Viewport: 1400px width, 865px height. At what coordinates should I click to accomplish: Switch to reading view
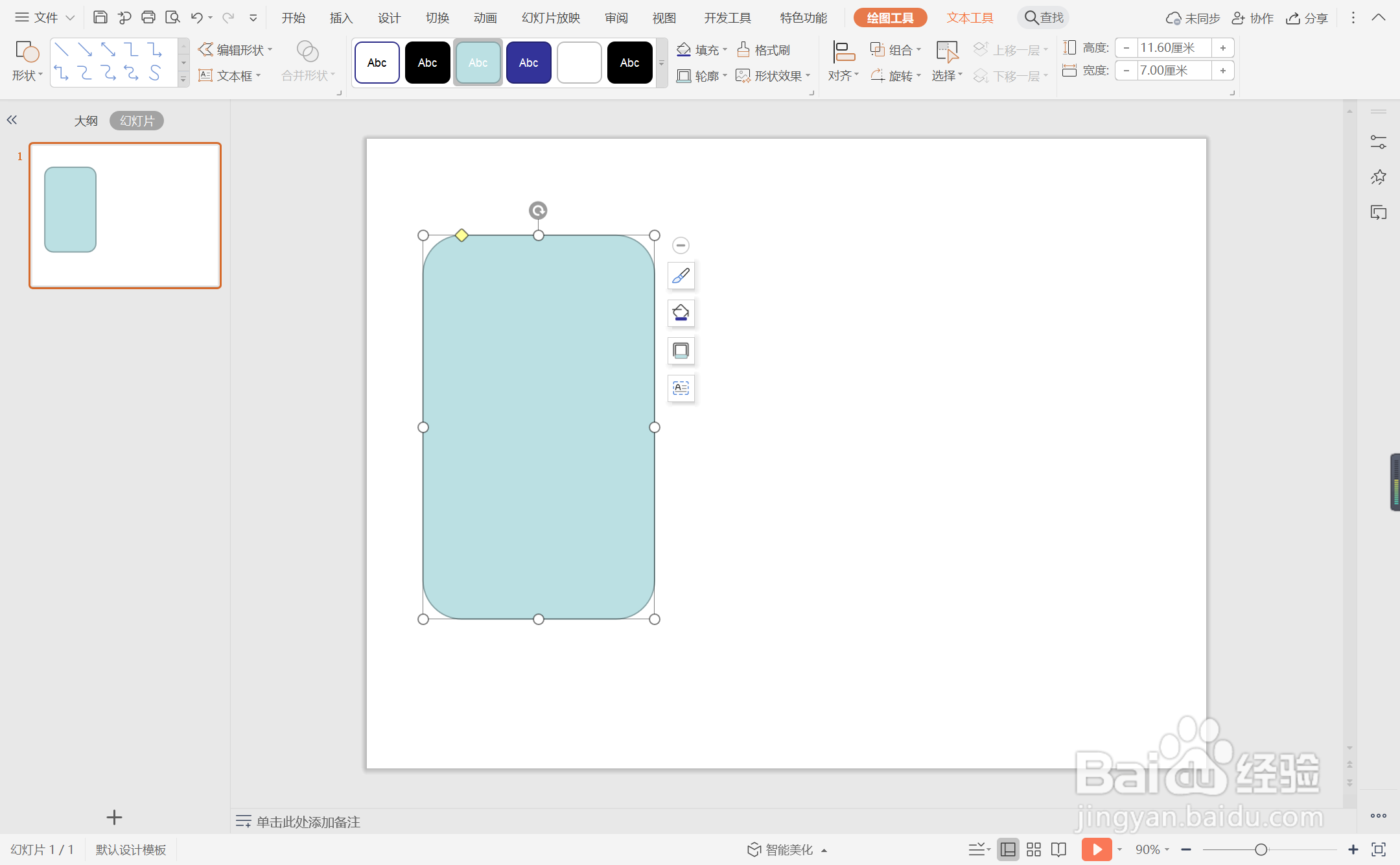click(1059, 849)
